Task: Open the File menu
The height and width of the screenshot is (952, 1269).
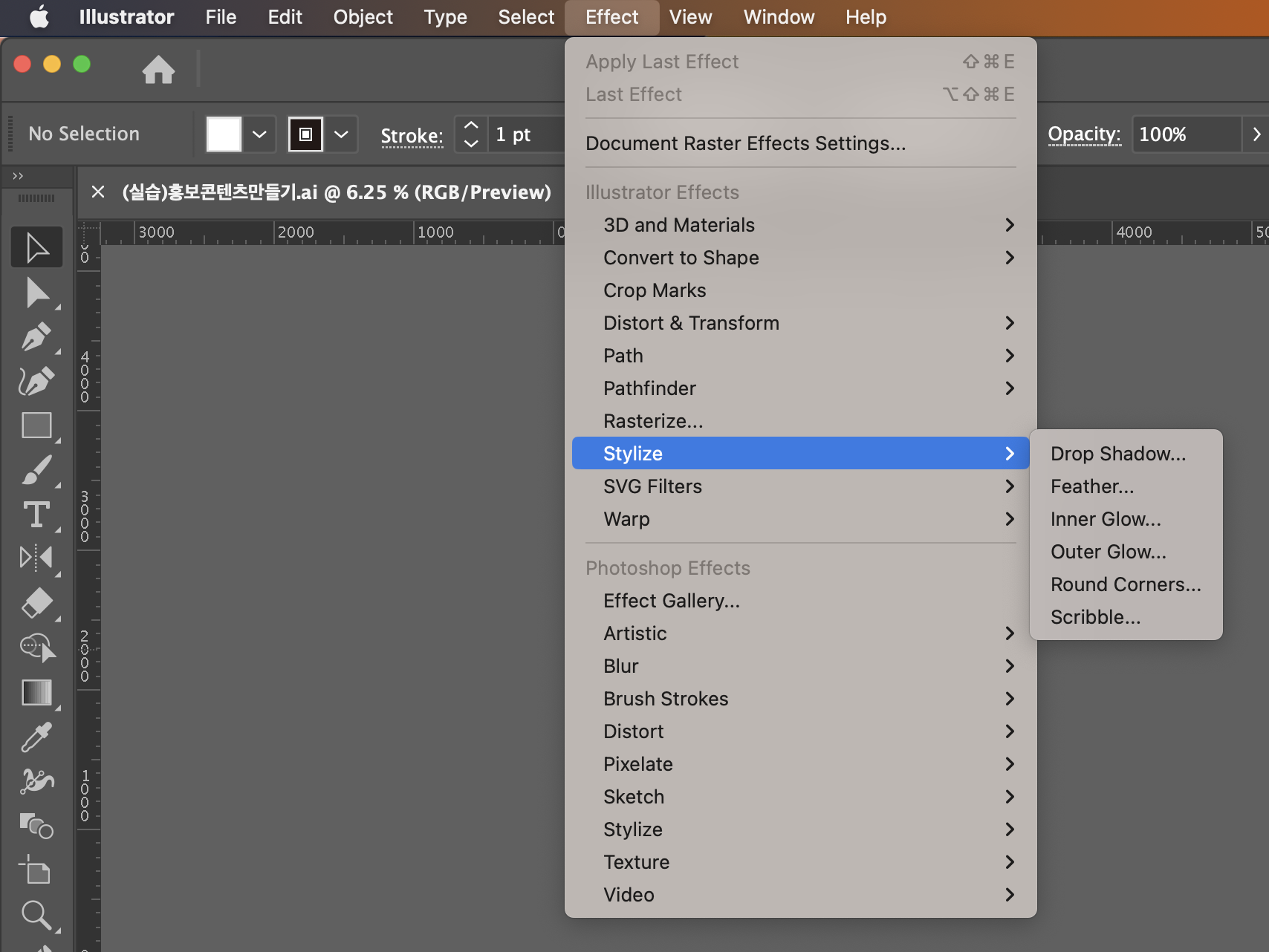Action: [x=221, y=17]
